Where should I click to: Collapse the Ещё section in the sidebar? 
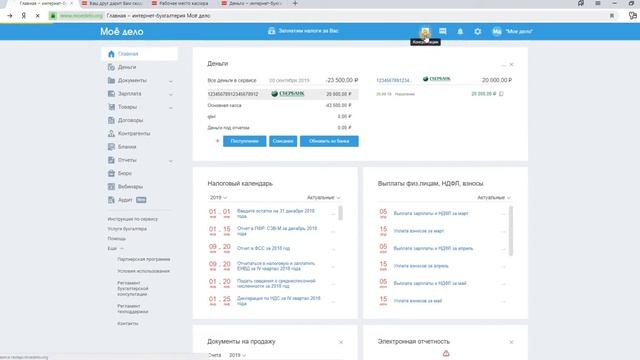point(116,248)
